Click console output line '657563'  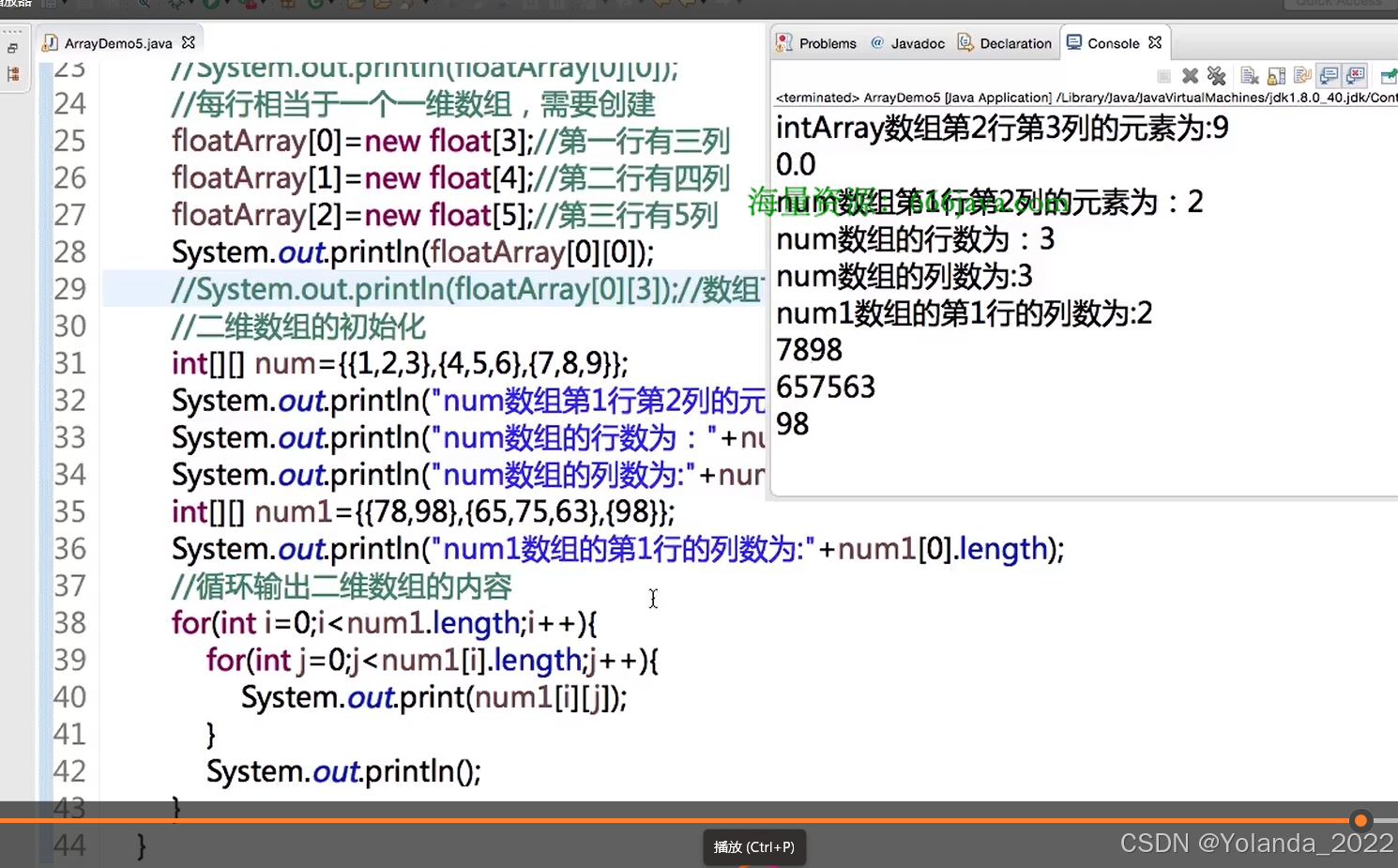point(826,388)
